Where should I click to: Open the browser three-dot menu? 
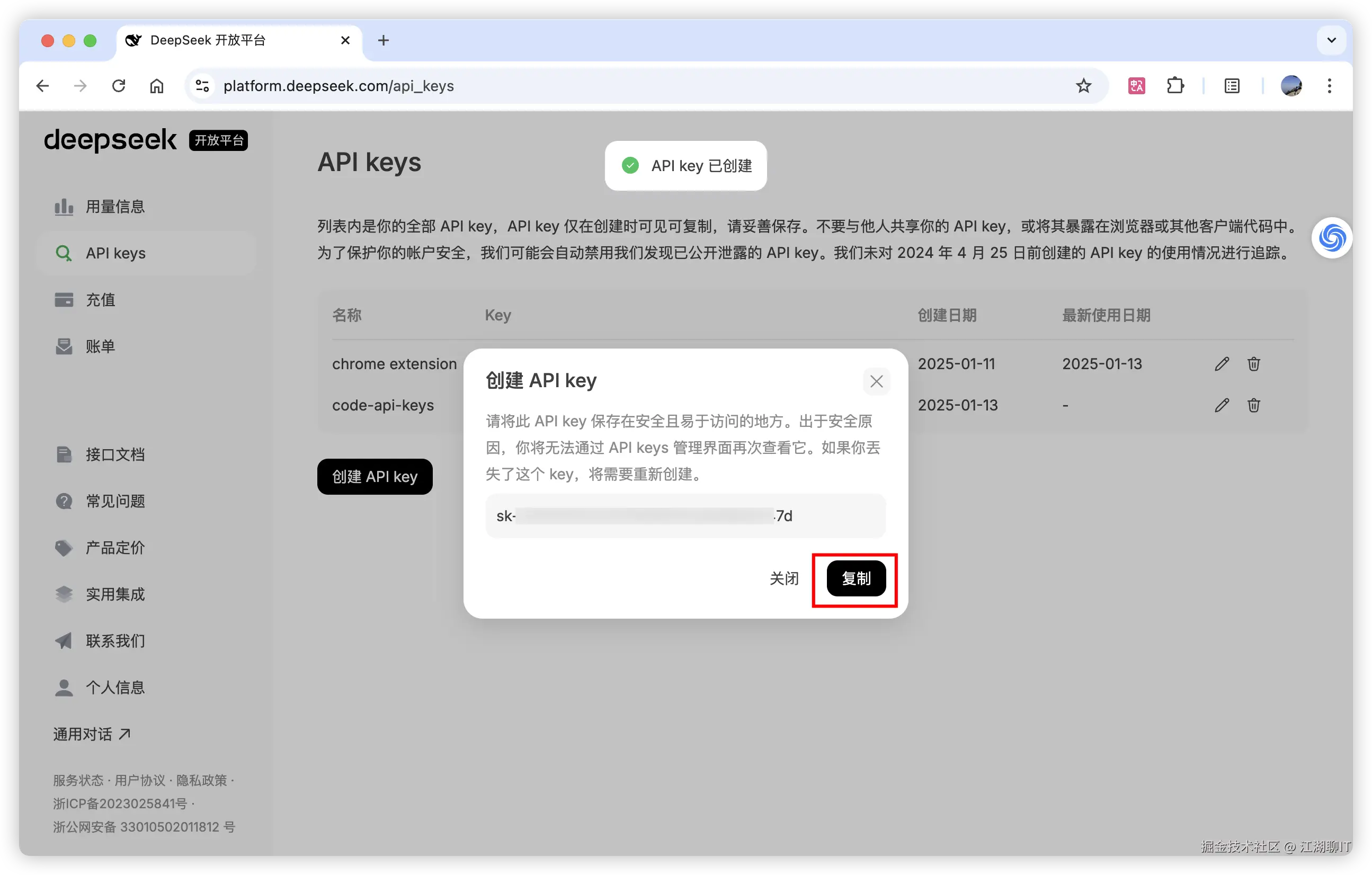[x=1329, y=85]
